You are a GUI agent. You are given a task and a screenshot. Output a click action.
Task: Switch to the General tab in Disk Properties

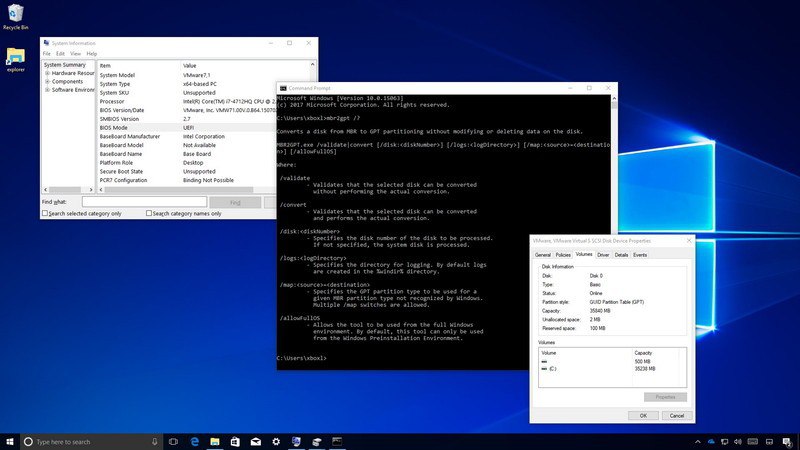(x=543, y=255)
